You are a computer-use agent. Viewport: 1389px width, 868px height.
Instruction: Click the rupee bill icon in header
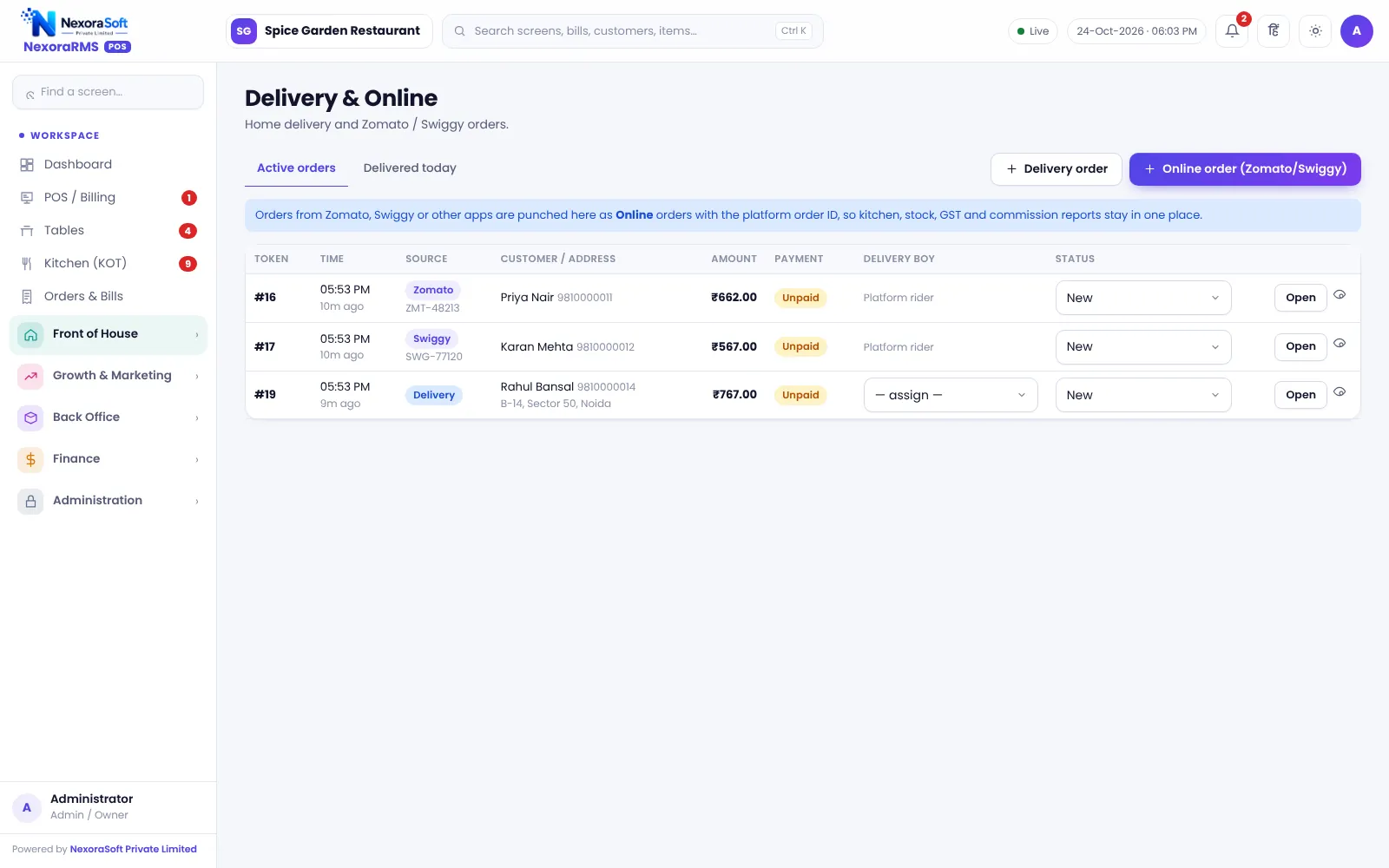pos(1274,31)
